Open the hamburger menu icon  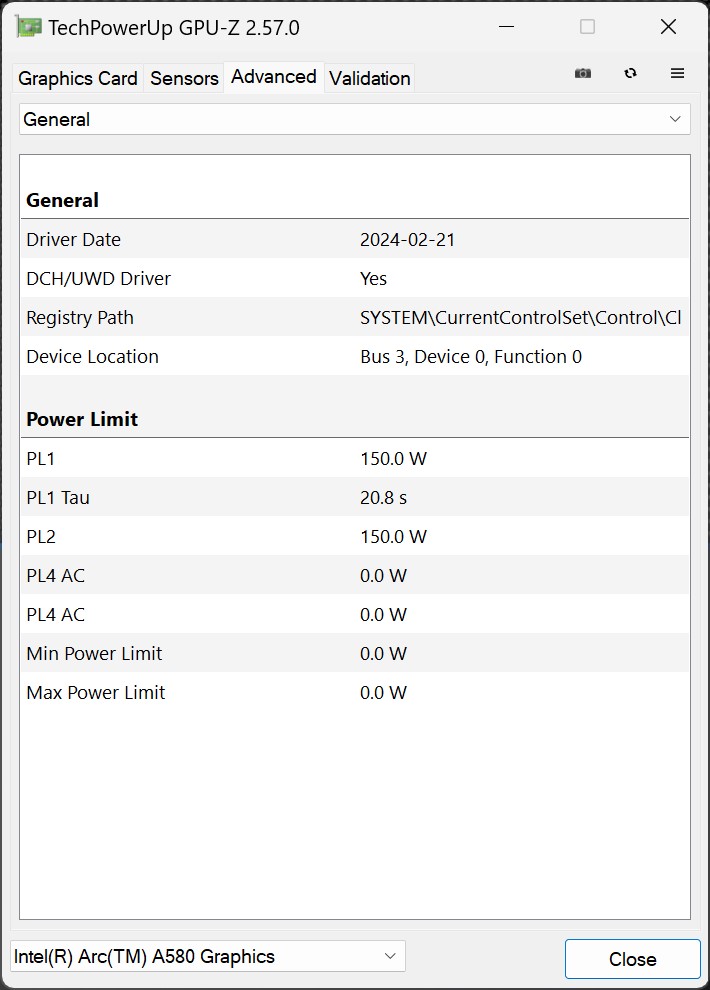pos(677,73)
